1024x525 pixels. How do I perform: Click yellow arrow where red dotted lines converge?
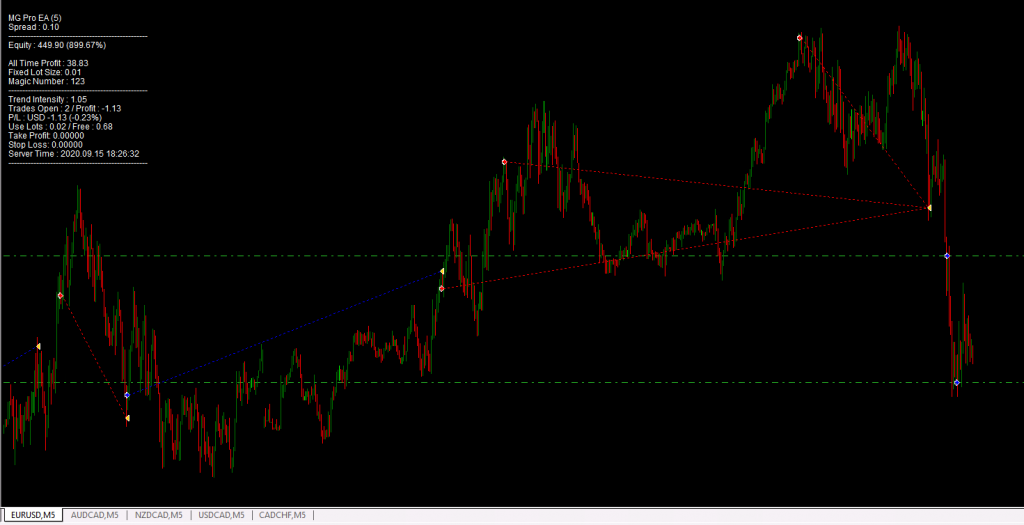pyautogui.click(x=929, y=208)
